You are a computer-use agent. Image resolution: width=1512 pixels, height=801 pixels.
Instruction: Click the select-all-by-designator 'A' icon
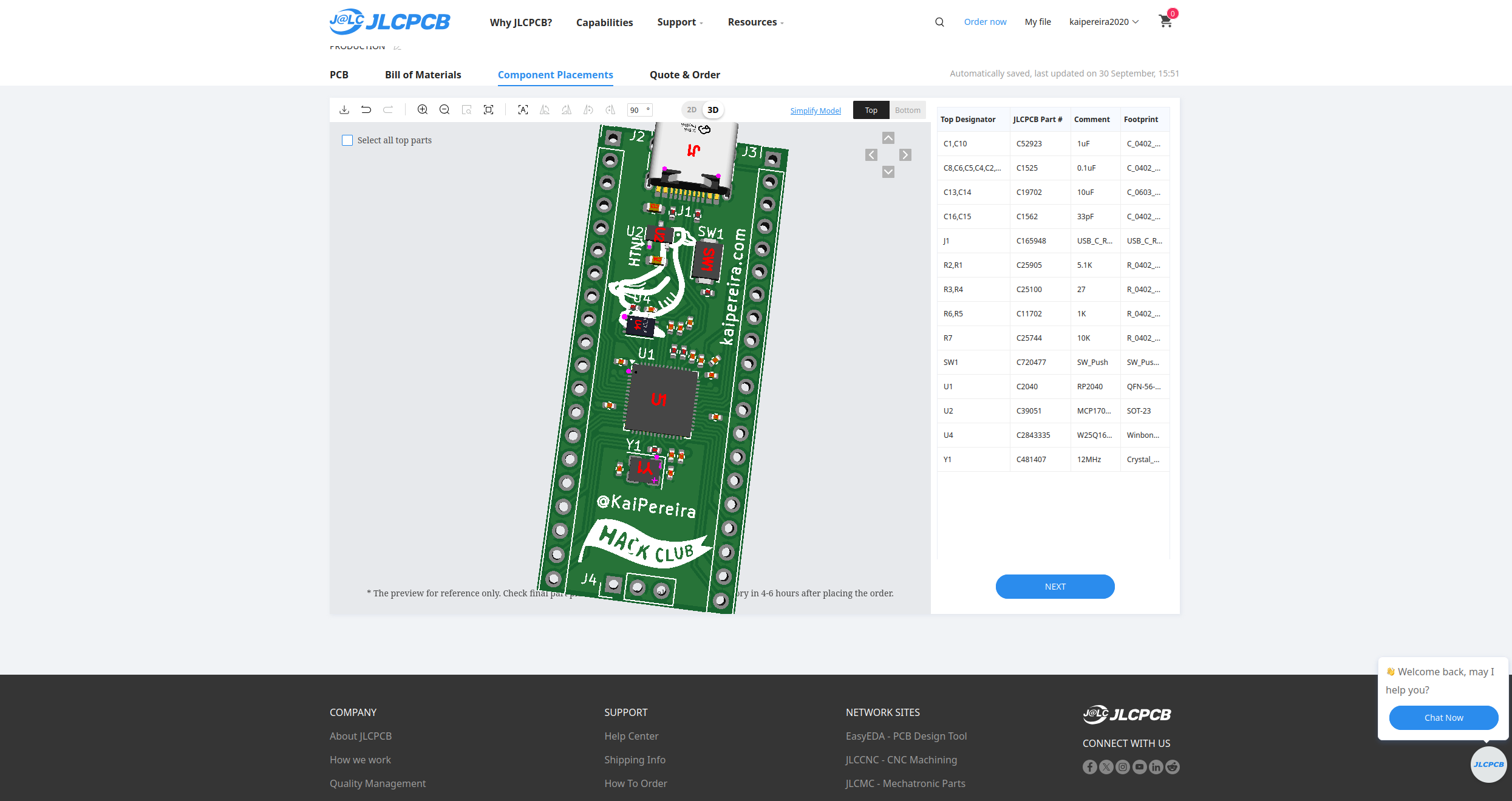[523, 110]
